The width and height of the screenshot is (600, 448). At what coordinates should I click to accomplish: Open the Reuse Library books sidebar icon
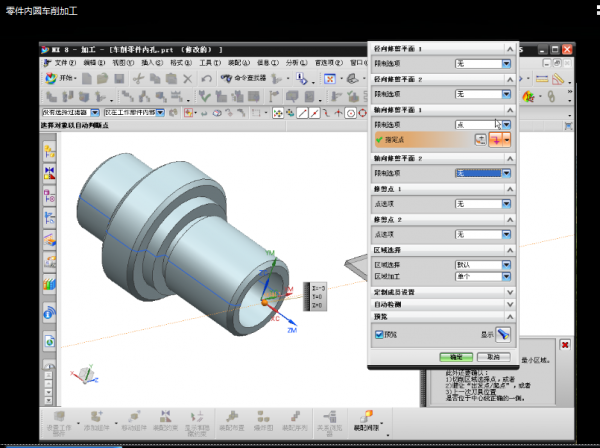tap(50, 284)
